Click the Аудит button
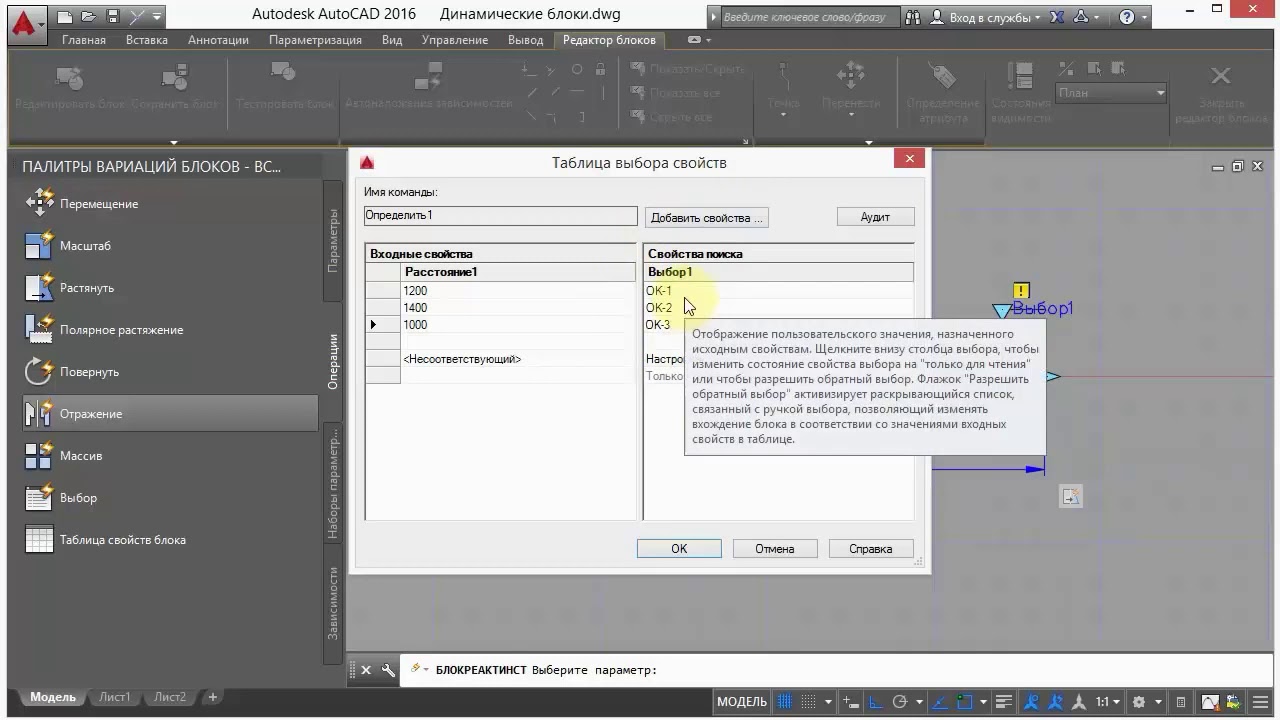The image size is (1280, 720). point(875,217)
